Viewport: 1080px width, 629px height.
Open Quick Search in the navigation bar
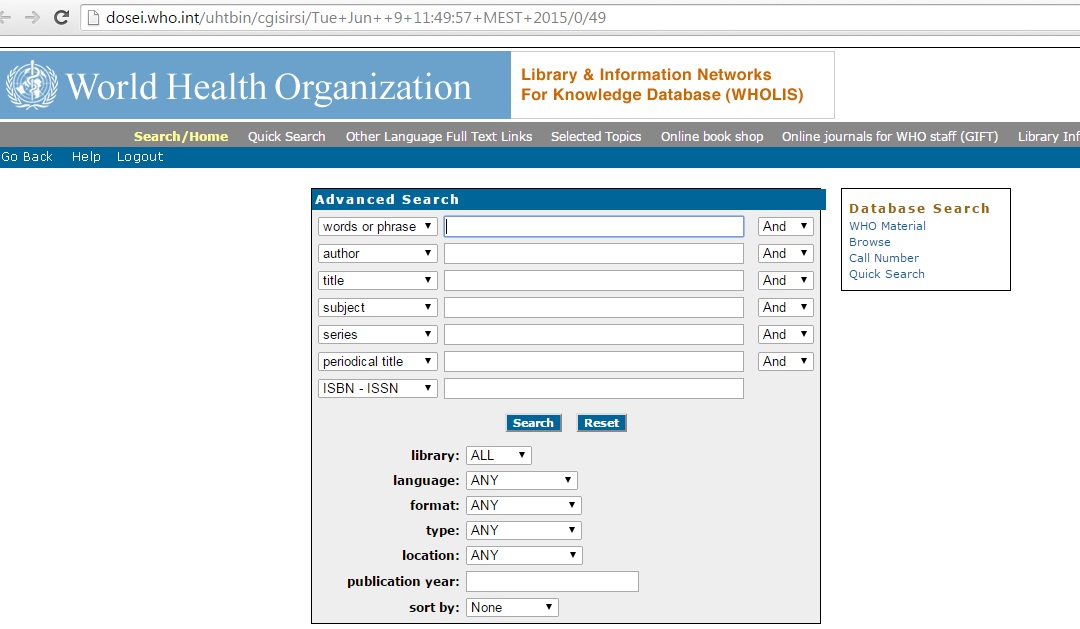pos(287,136)
